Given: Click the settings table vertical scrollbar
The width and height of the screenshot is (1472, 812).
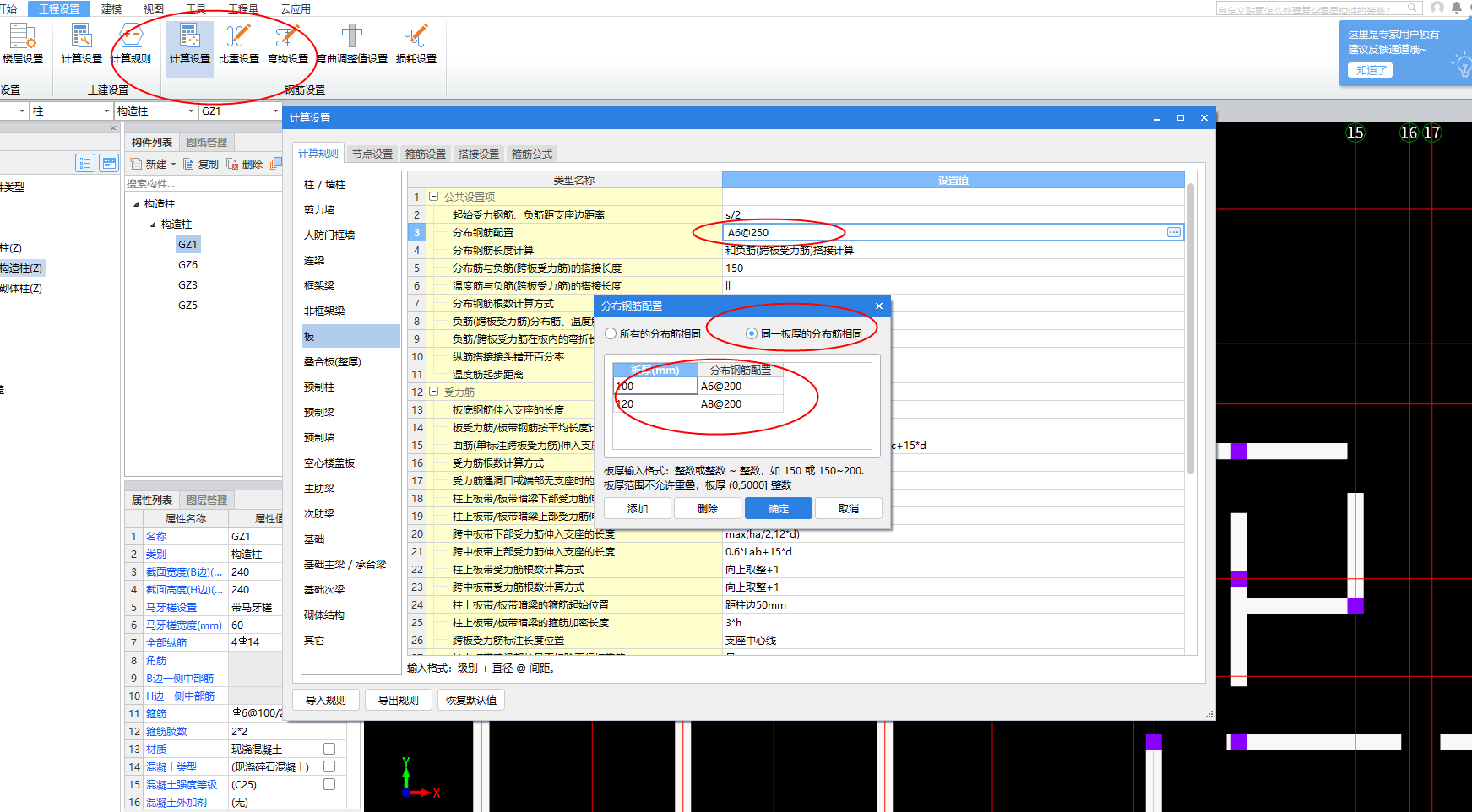Looking at the screenshot, I should point(1191,329).
